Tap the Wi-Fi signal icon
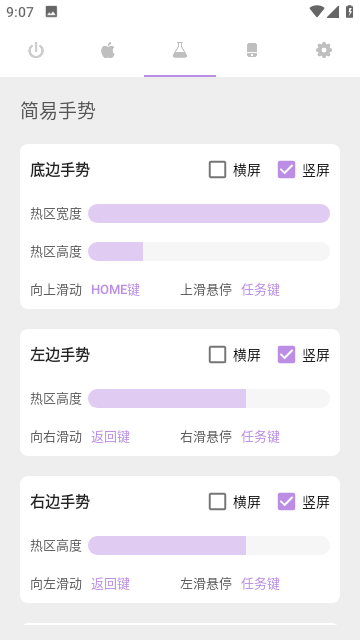Screen dimensions: 360x640 click(316, 11)
